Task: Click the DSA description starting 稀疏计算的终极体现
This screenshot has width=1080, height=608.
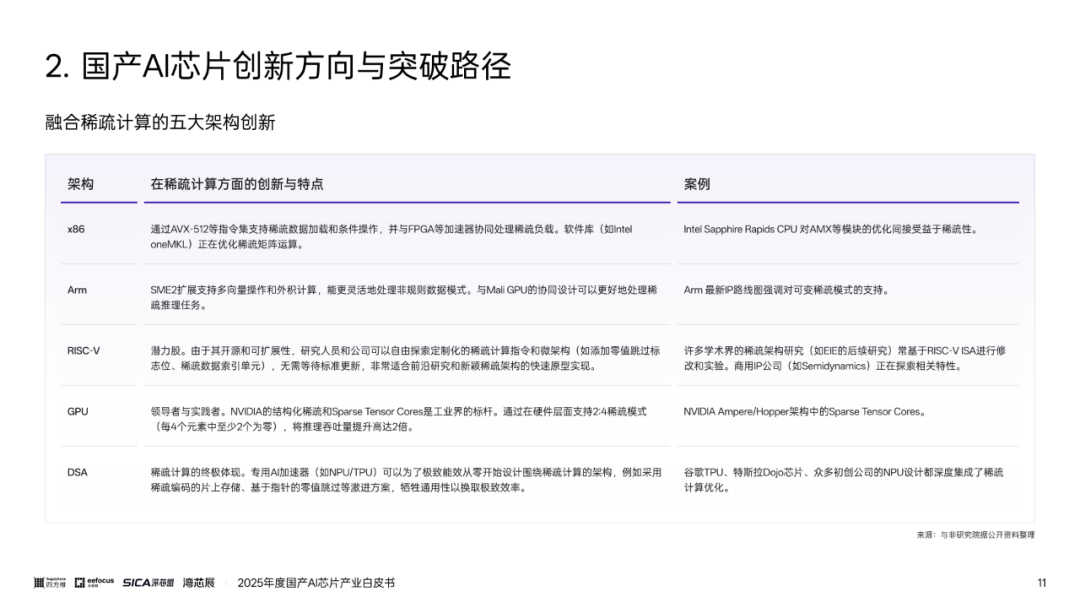Action: 406,480
